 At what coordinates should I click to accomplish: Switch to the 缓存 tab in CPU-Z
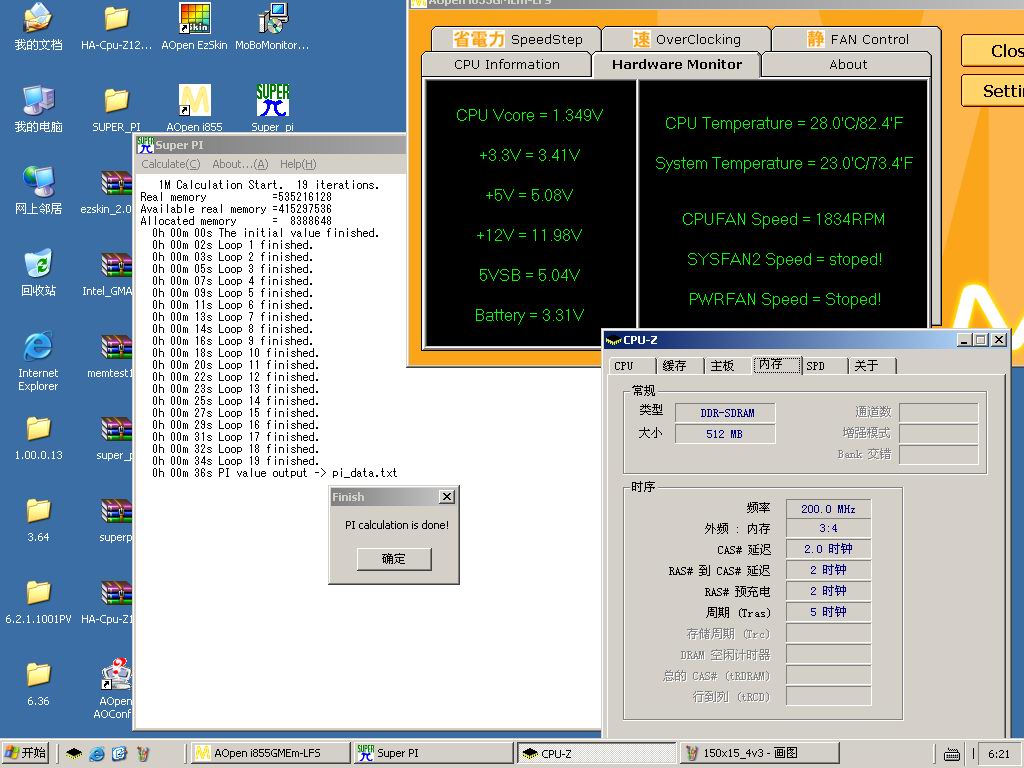click(679, 366)
